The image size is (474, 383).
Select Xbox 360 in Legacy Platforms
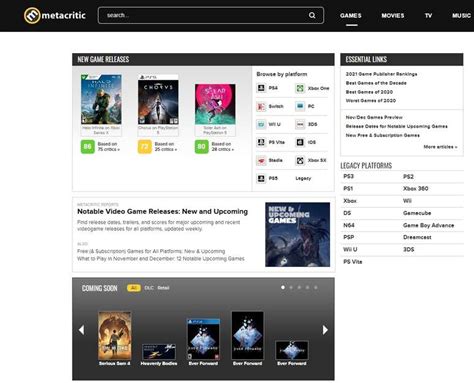click(x=416, y=189)
